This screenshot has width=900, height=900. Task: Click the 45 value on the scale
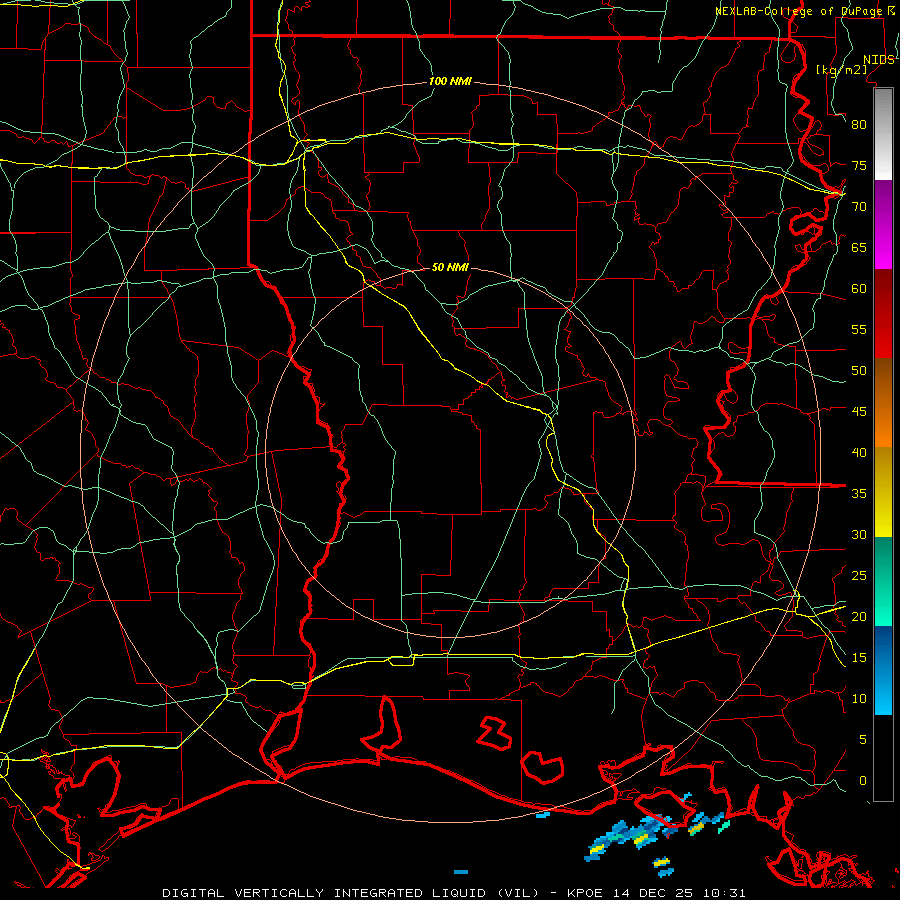point(859,412)
